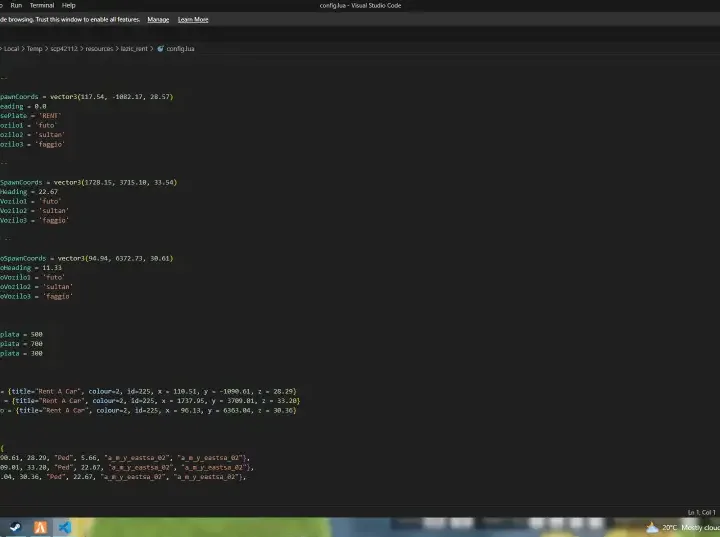Click the blip line with x = 110.51

point(148,391)
